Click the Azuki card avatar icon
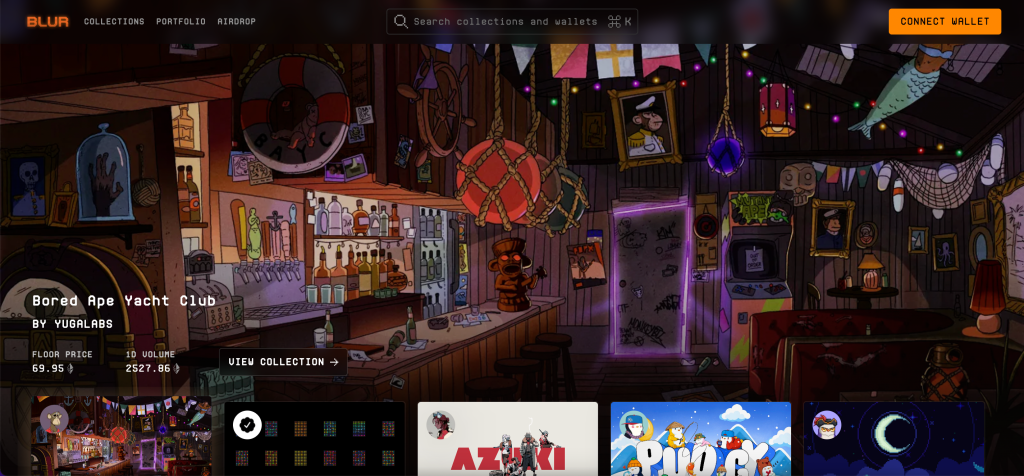 [x=440, y=425]
